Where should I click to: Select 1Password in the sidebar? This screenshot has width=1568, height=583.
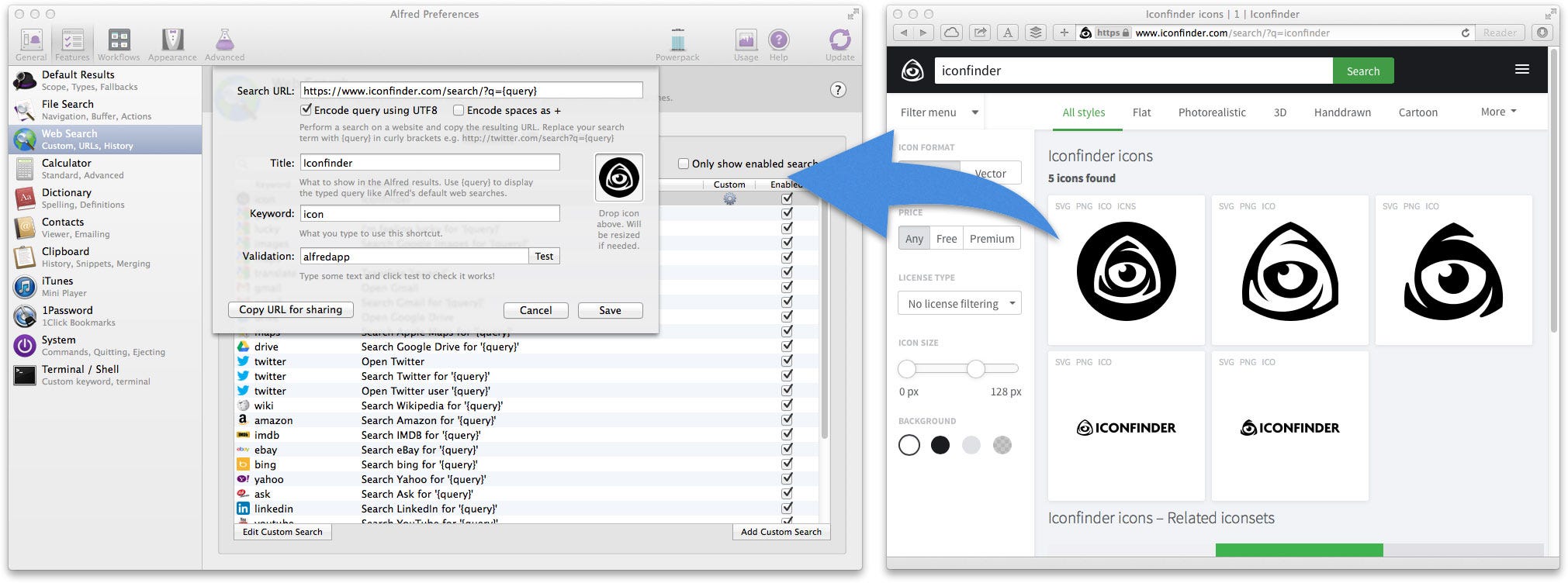pyautogui.click(x=106, y=316)
